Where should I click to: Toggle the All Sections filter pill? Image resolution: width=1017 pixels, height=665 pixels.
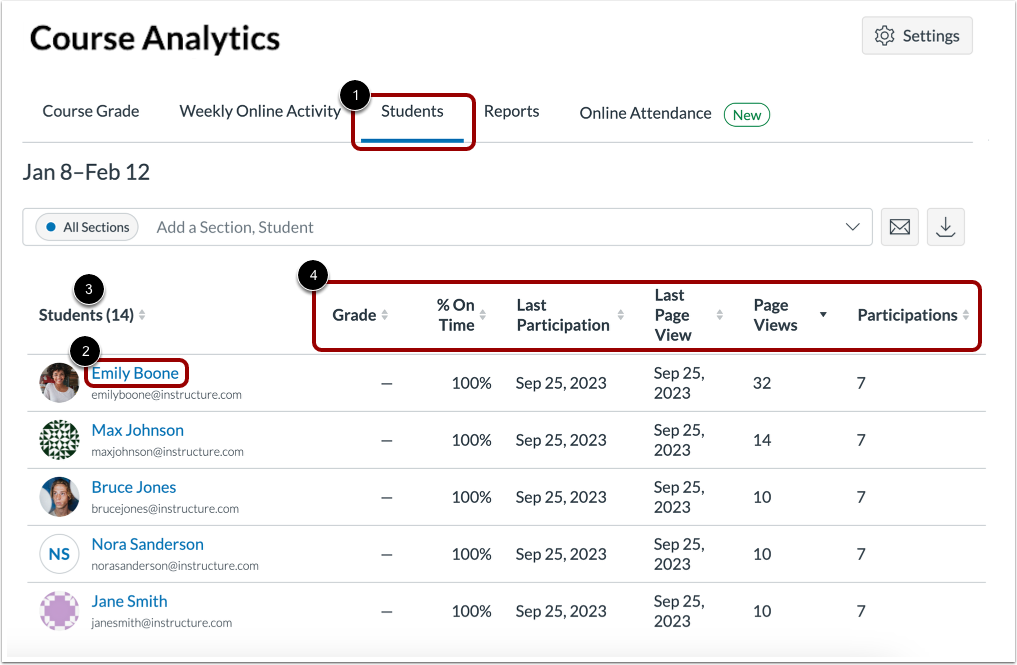pos(86,227)
